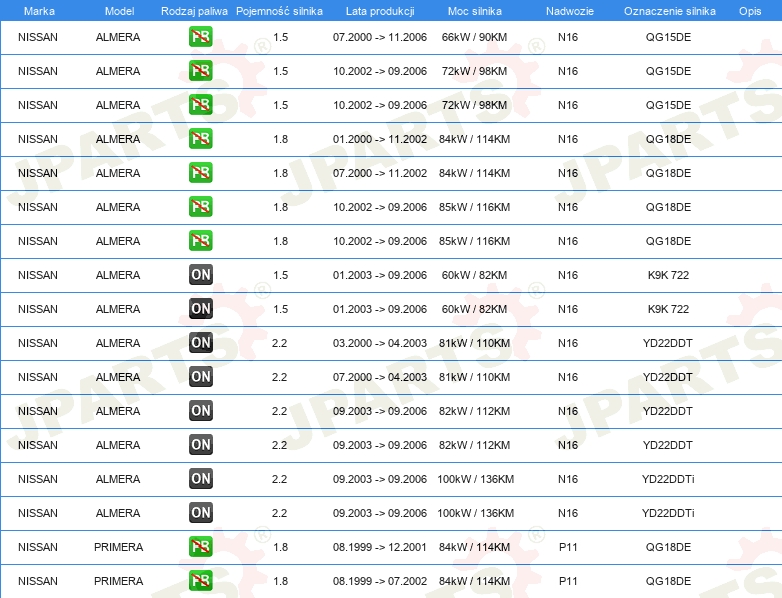782x598 pixels.
Task: Click the petrol icon in the 01.2000 -> 11.2002 row
Action: [200, 139]
